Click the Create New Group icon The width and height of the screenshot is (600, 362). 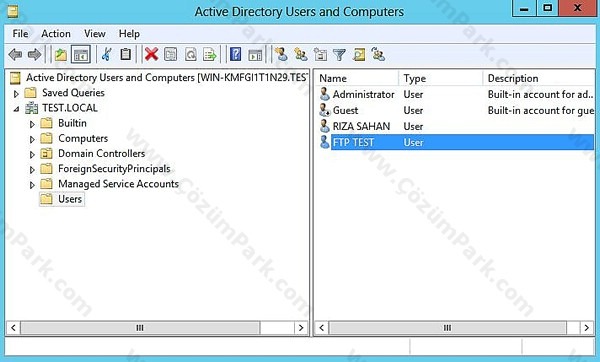301,54
